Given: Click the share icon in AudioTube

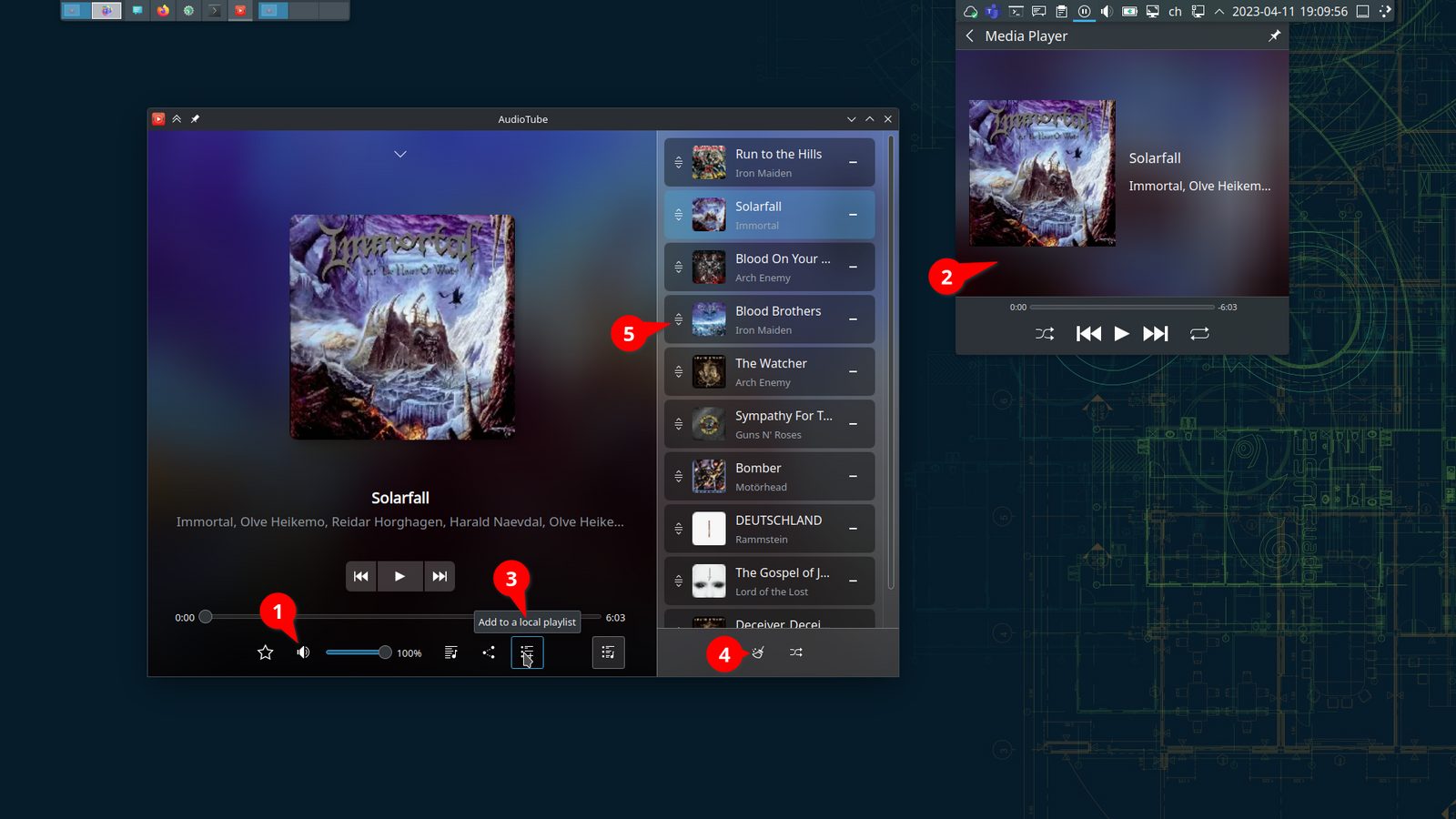Looking at the screenshot, I should pyautogui.click(x=489, y=652).
